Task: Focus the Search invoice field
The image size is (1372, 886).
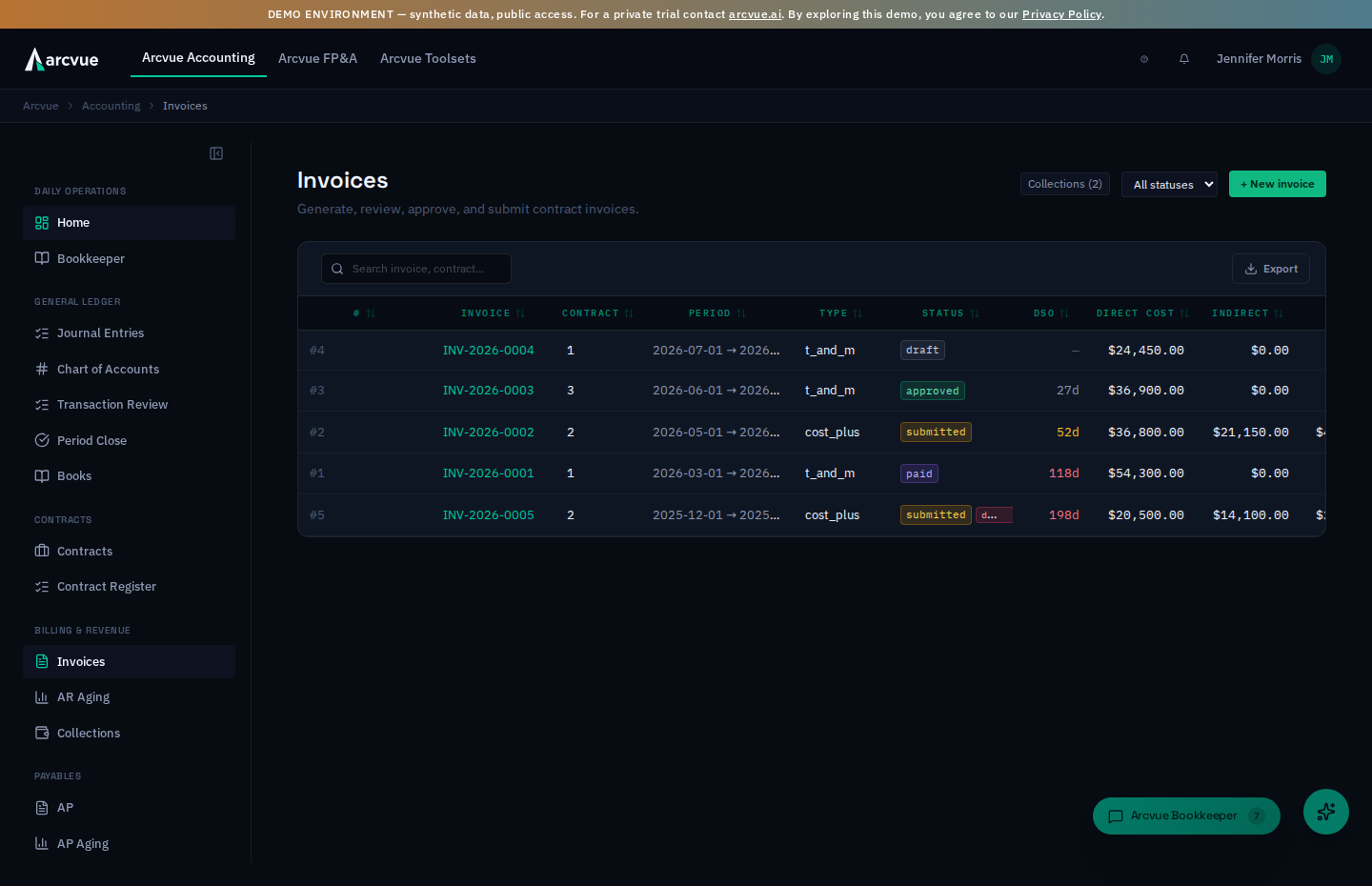Action: point(416,269)
